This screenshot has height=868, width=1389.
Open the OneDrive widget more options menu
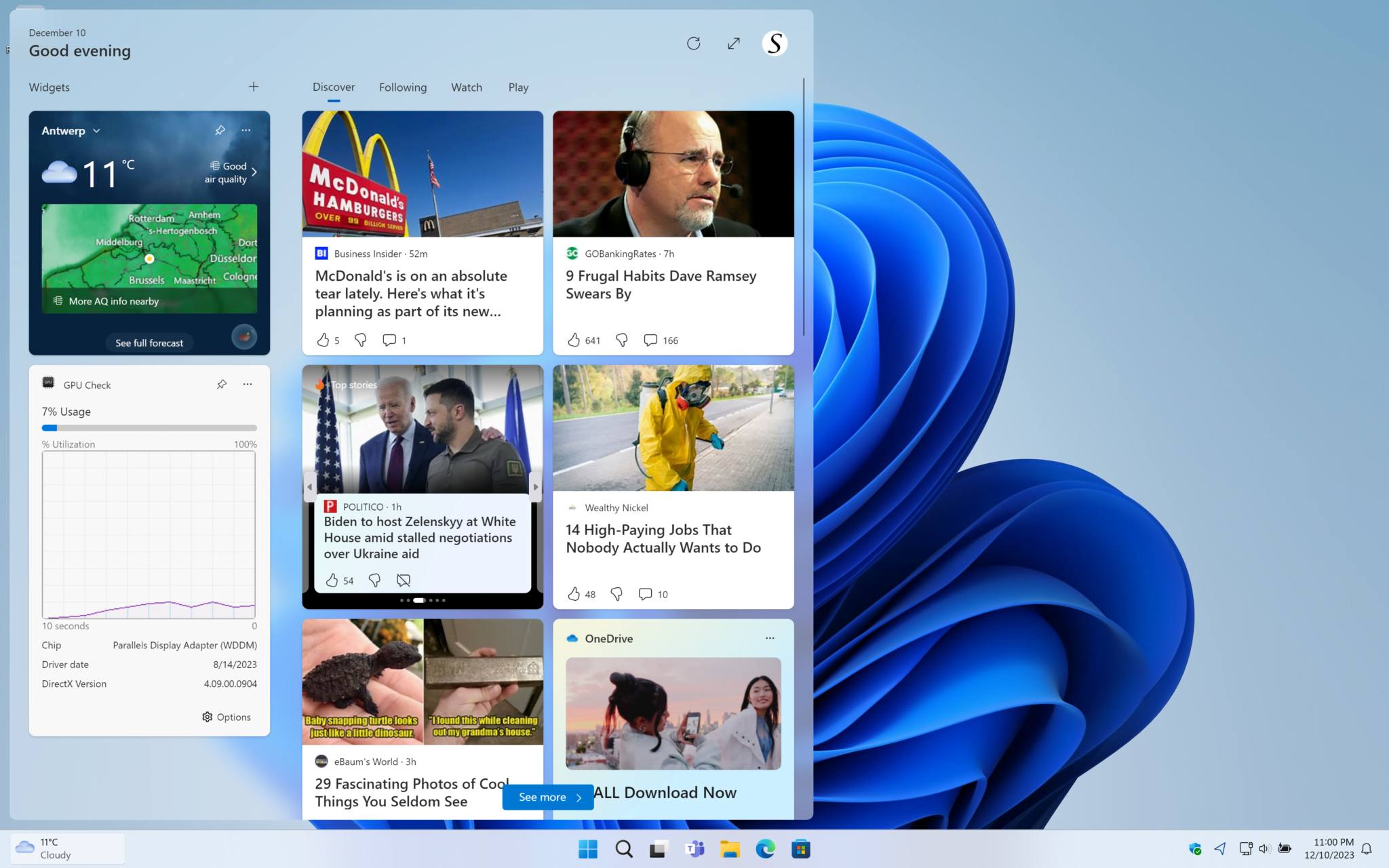point(770,638)
